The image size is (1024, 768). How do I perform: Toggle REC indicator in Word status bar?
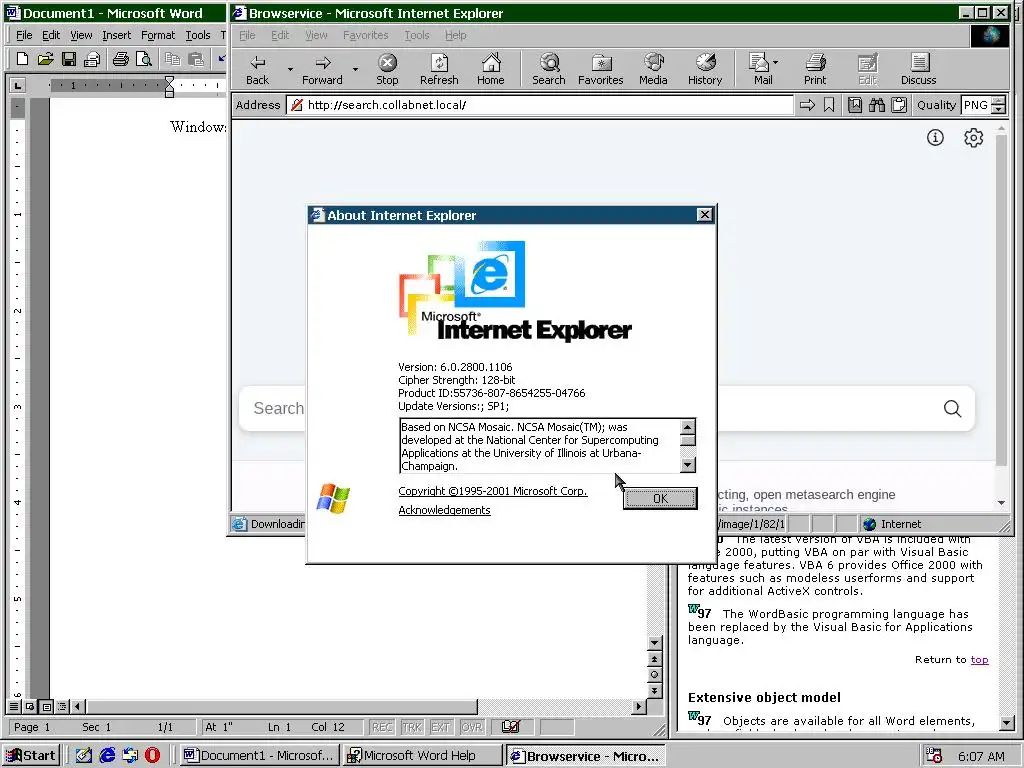pyautogui.click(x=381, y=727)
